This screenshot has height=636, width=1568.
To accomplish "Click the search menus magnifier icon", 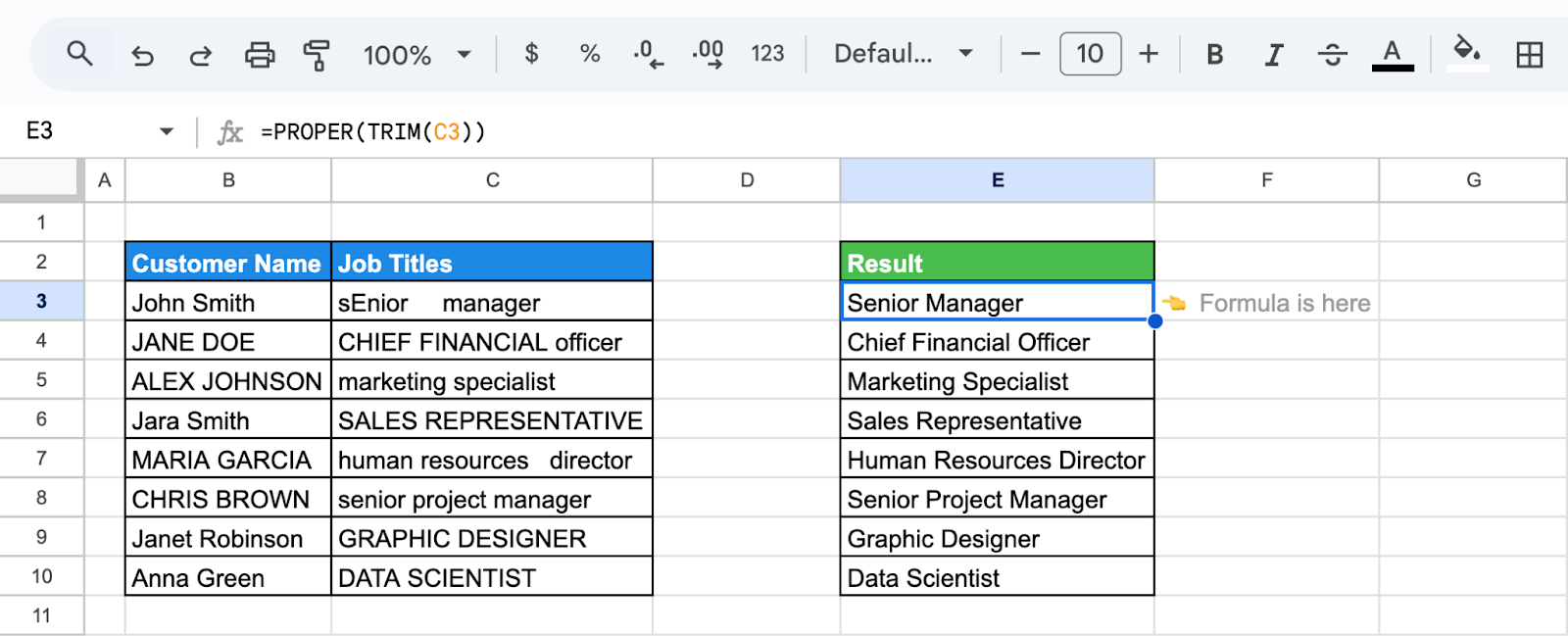I will point(79,54).
